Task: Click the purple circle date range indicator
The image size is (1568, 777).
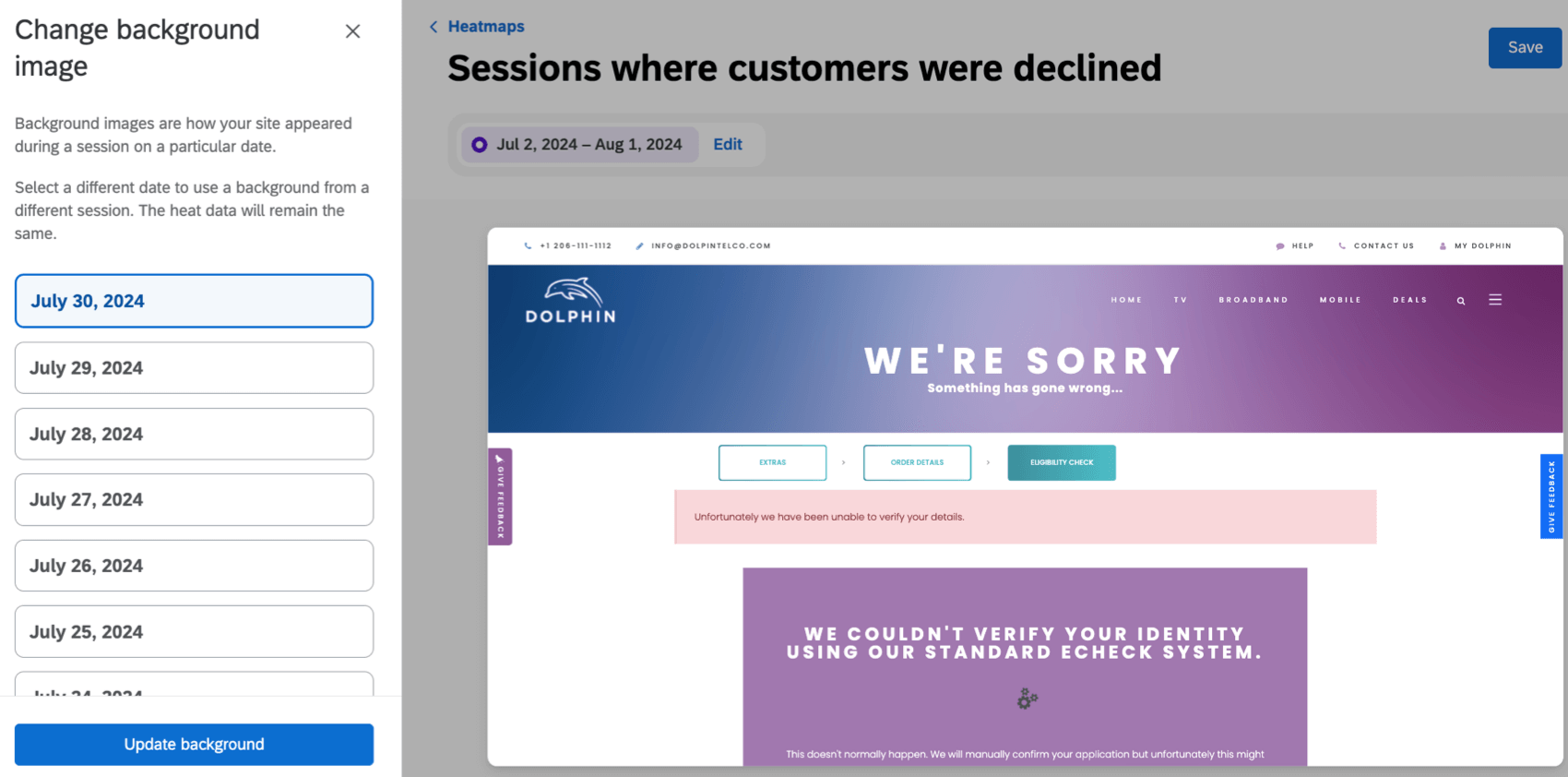Action: (x=480, y=145)
